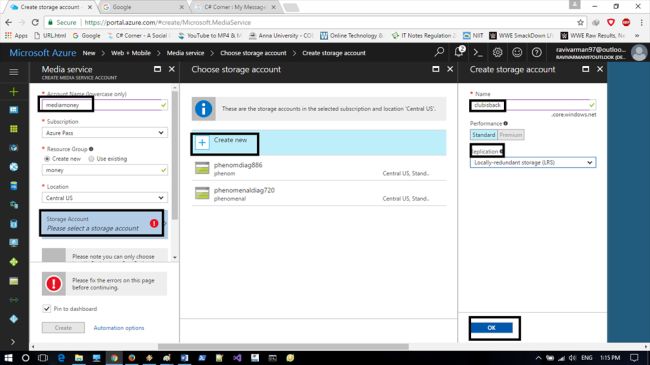Open Task View on taskbar
The height and width of the screenshot is (365, 650).
click(x=43, y=358)
